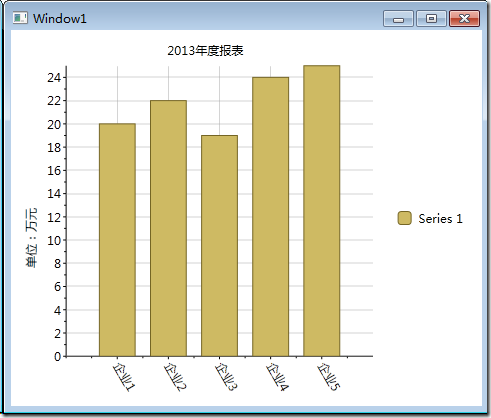Click the Series 1 legend label

tap(440, 219)
